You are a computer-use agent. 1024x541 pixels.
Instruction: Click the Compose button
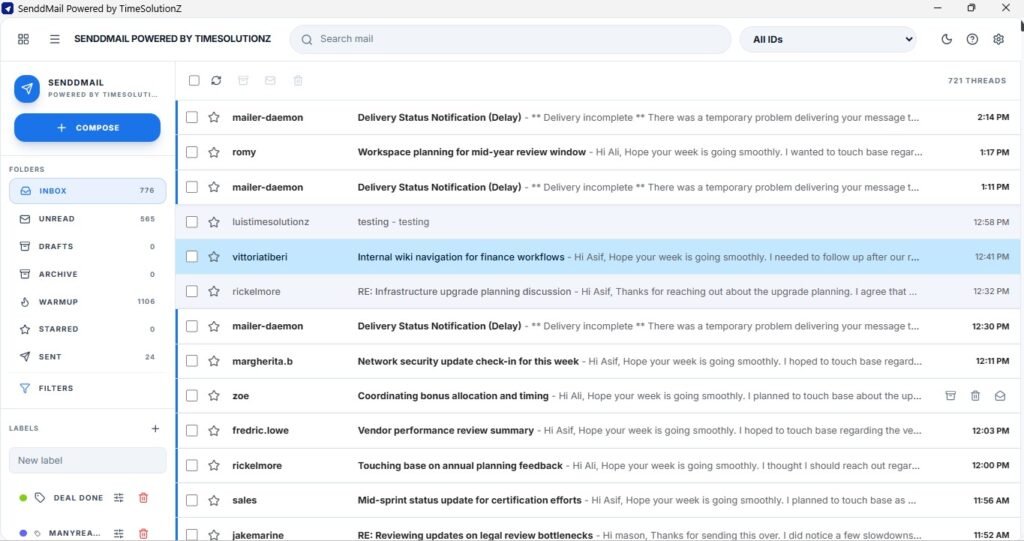click(87, 128)
